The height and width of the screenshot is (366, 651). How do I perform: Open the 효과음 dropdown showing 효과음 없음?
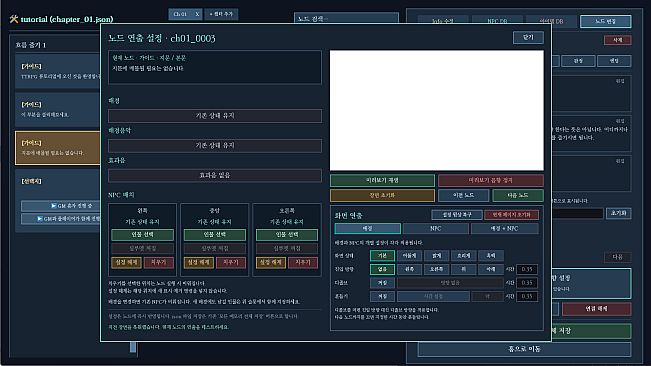click(215, 176)
